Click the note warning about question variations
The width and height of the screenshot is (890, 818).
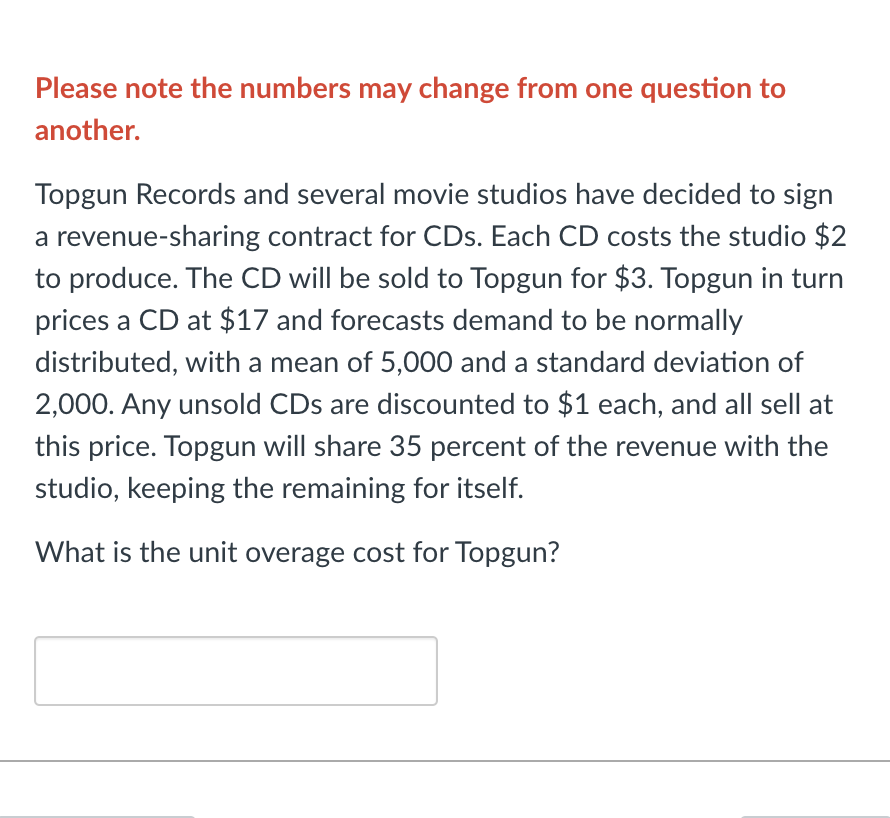pyautogui.click(x=410, y=88)
